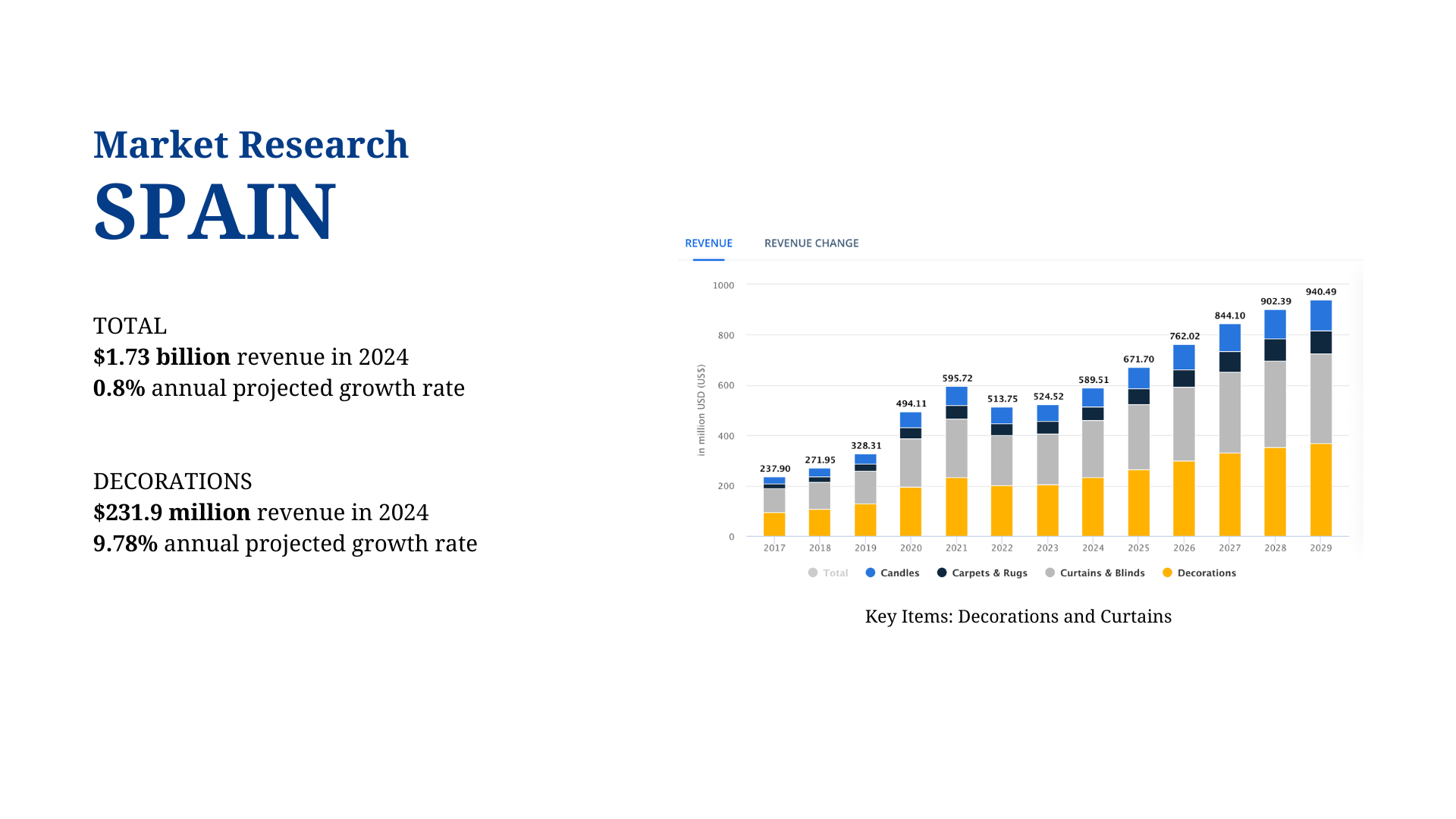Viewport: 1456px width, 819px height.
Task: Toggle the Total legend dot
Action: coord(813,573)
